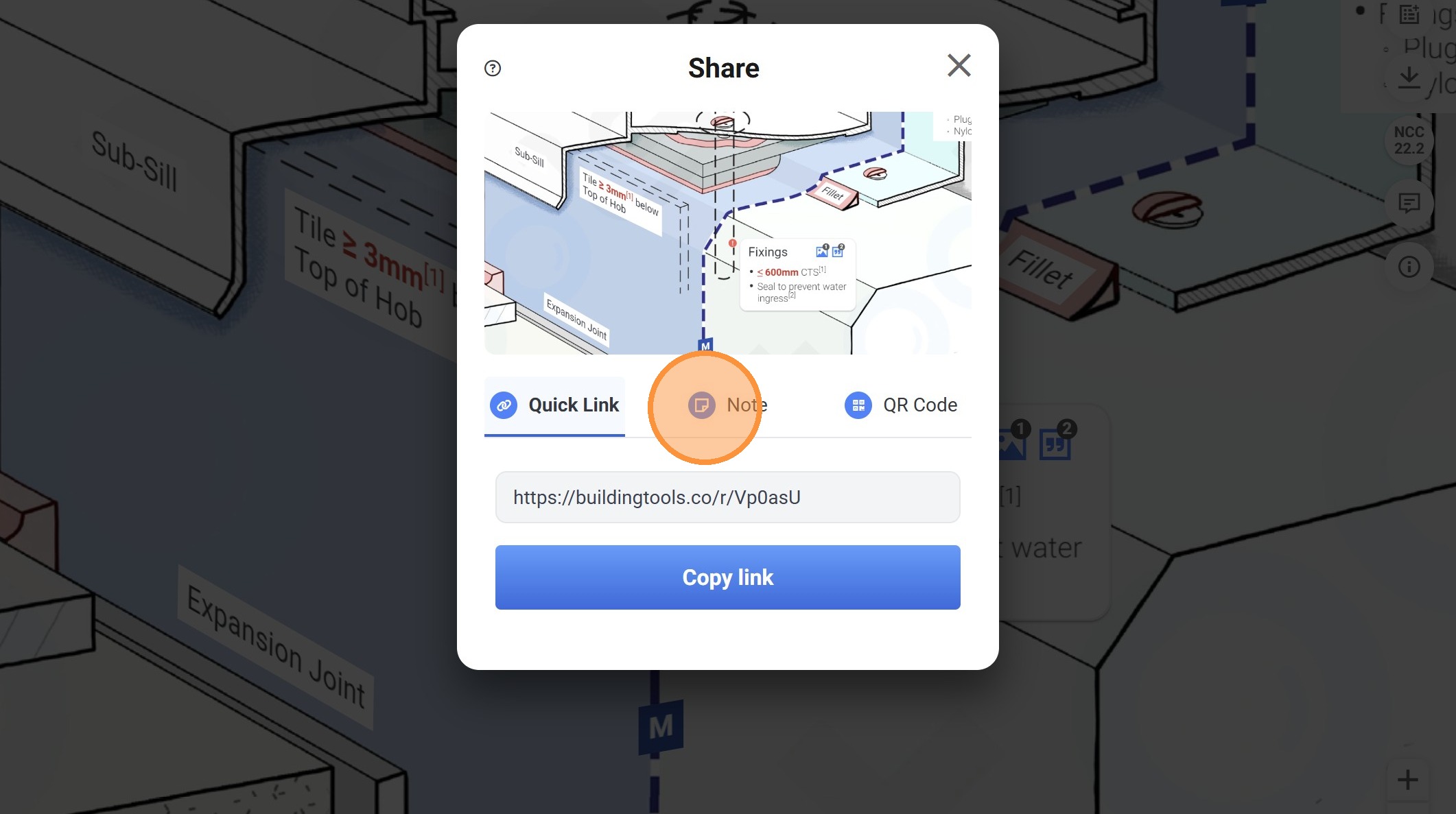Click the QR Code grid icon

click(x=858, y=405)
